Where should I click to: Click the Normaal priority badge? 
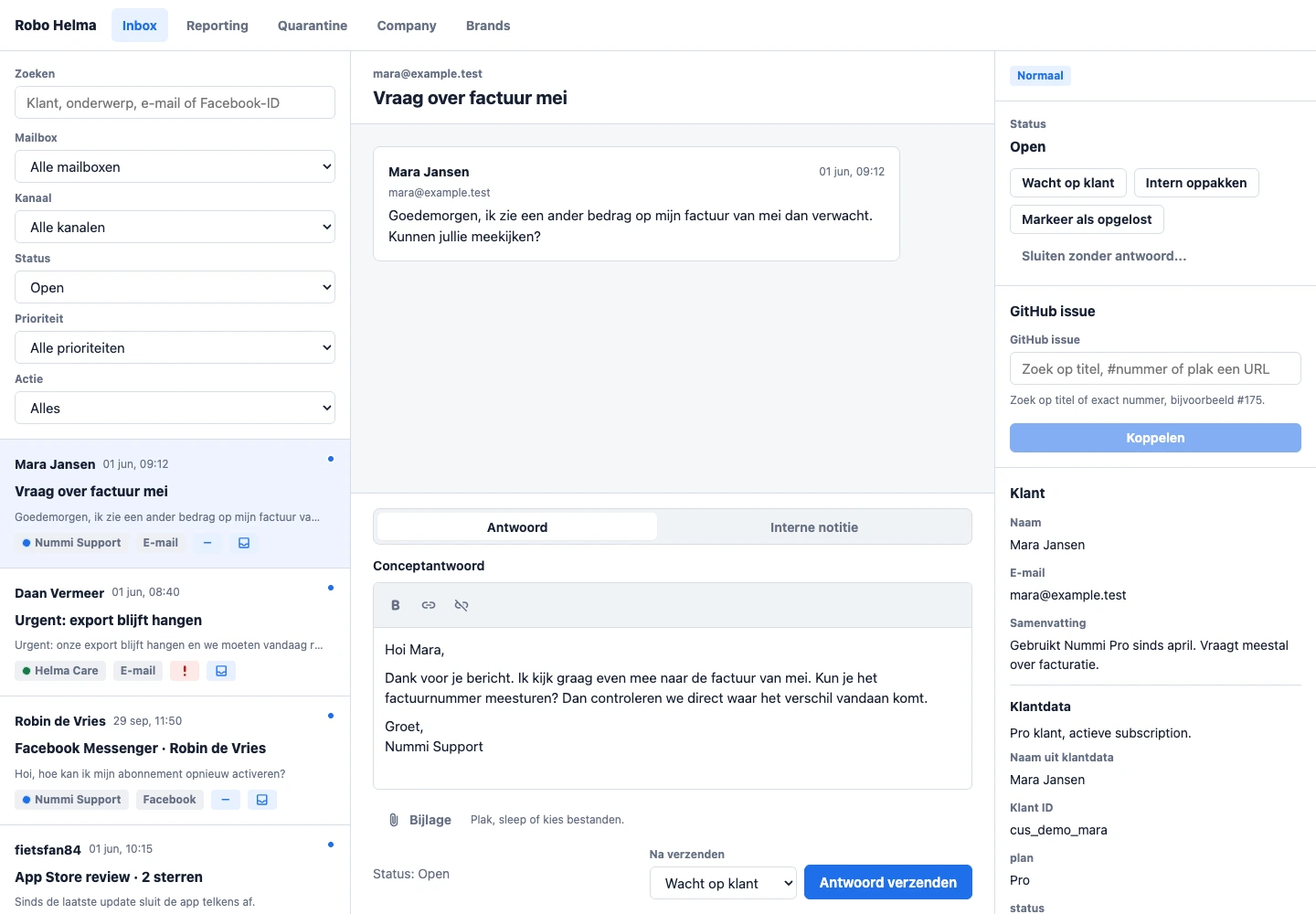click(1040, 76)
